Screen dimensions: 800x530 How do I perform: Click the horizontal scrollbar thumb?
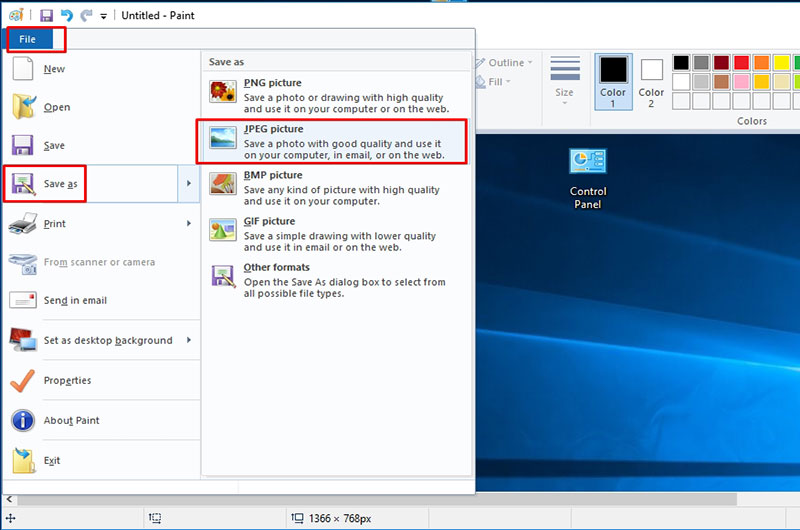(x=377, y=499)
